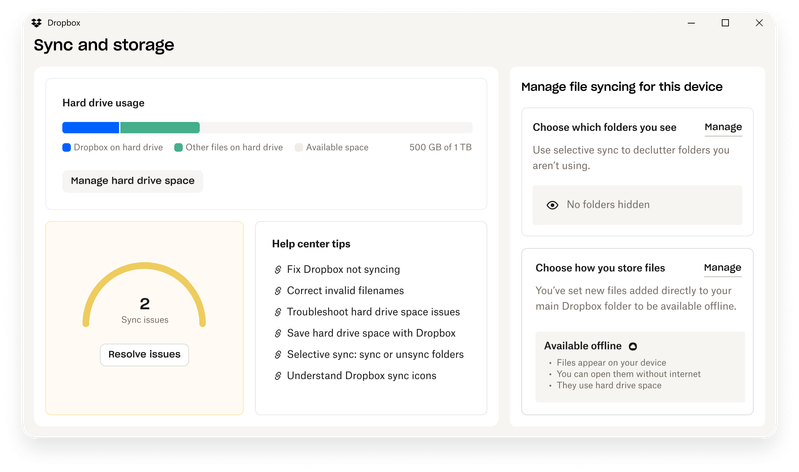This screenshot has width=799, height=472.
Task: Click the Available offline status indicator icon
Action: point(633,346)
